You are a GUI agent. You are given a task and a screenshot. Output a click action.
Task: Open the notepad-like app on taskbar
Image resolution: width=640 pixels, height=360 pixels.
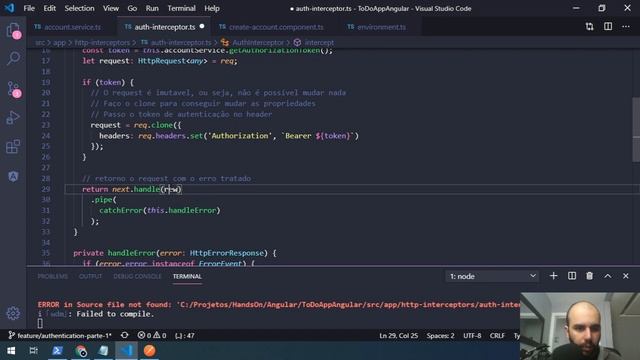(104, 351)
